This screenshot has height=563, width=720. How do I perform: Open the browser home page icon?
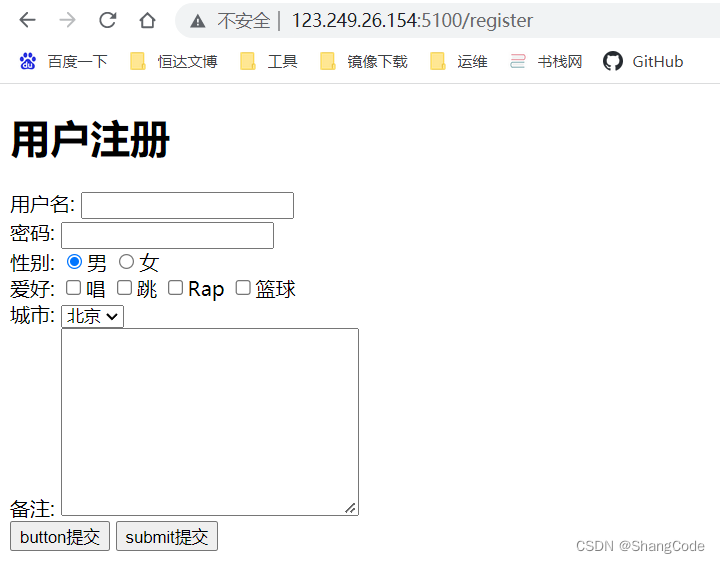click(x=147, y=20)
